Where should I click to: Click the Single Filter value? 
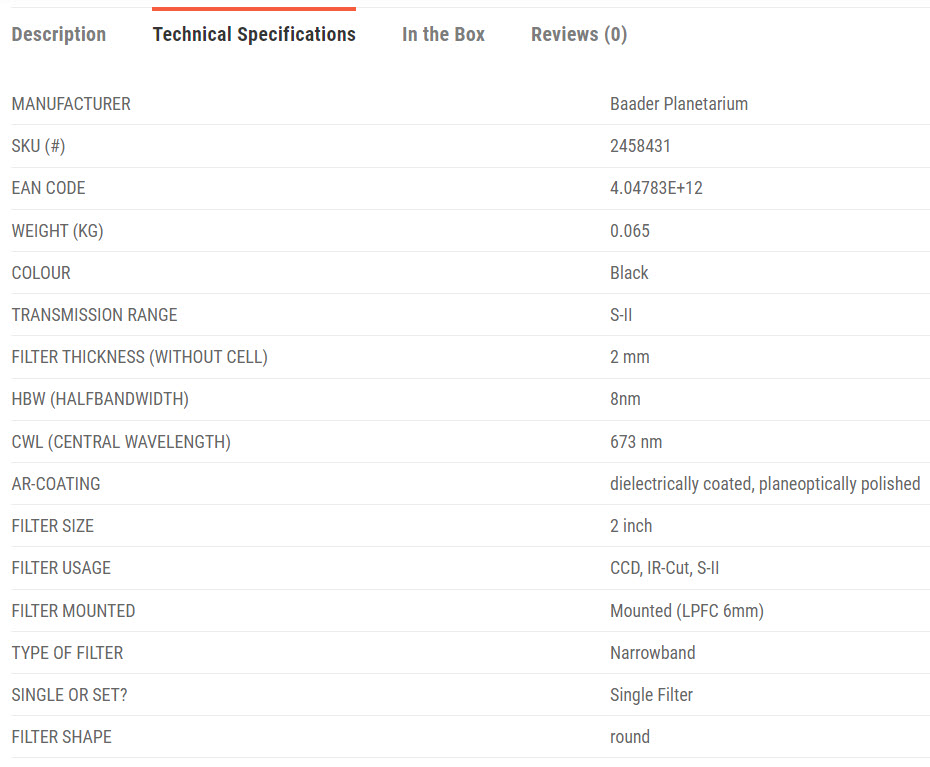click(x=651, y=695)
